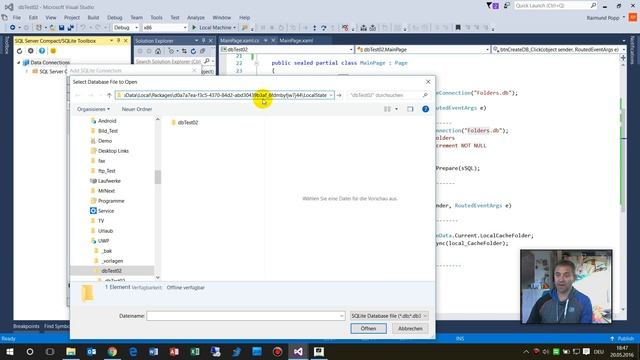Open the Team menu
This screenshot has width=640, height=360.
[136, 18]
